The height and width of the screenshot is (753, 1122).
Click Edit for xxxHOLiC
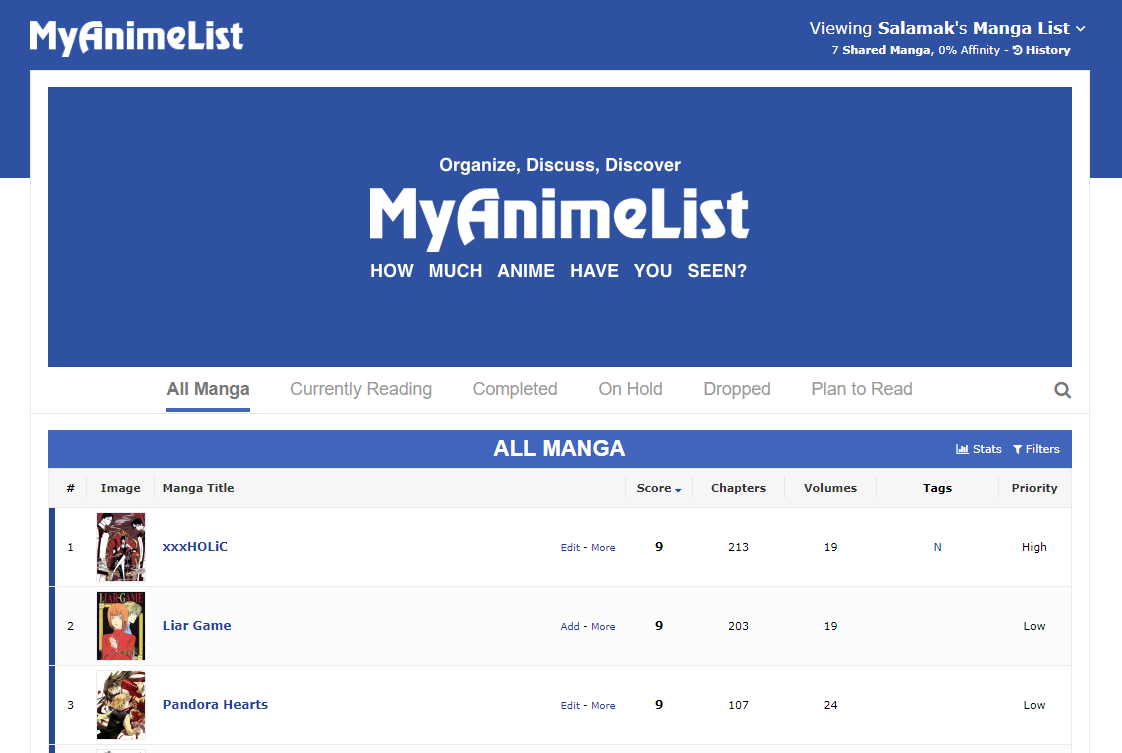coord(570,548)
